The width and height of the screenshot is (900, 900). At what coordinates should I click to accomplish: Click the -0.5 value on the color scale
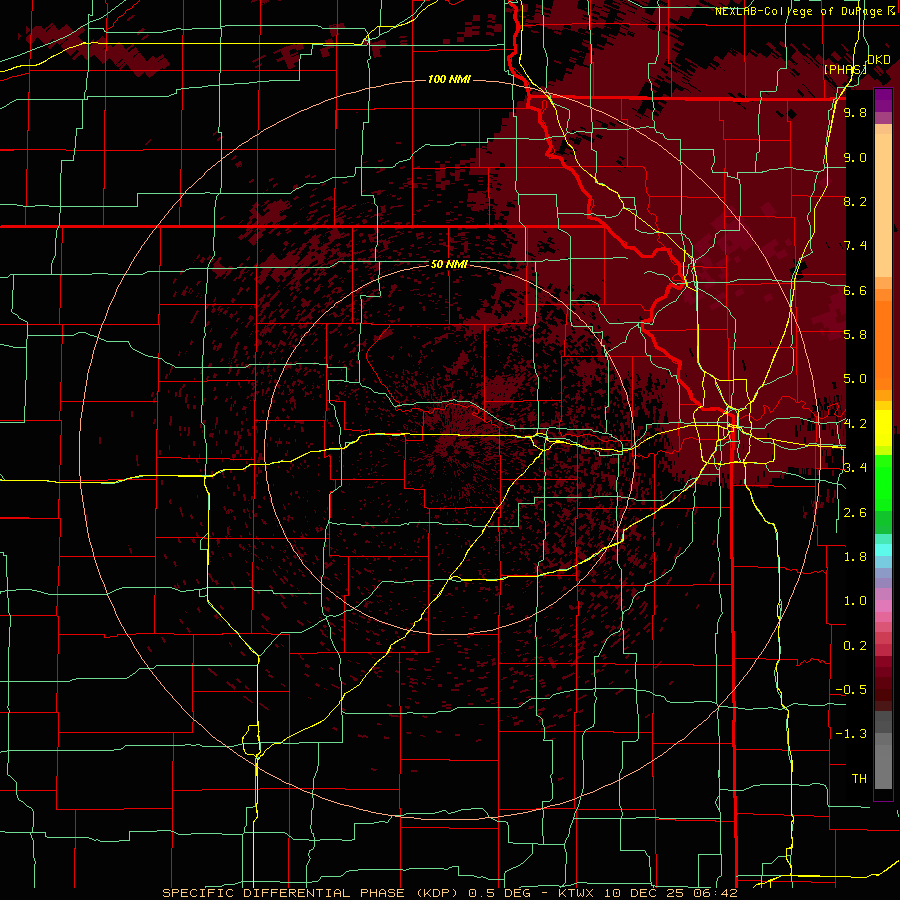pos(851,690)
